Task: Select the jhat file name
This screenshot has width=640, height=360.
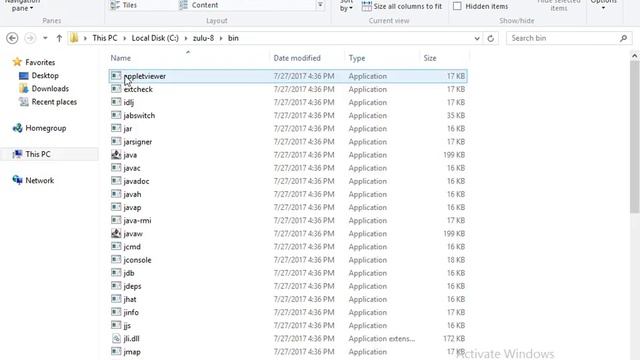Action: pyautogui.click(x=130, y=299)
